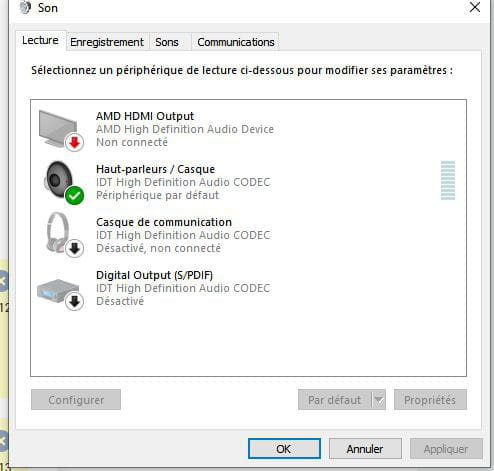Click the OK button
494x471 pixels.
point(284,449)
